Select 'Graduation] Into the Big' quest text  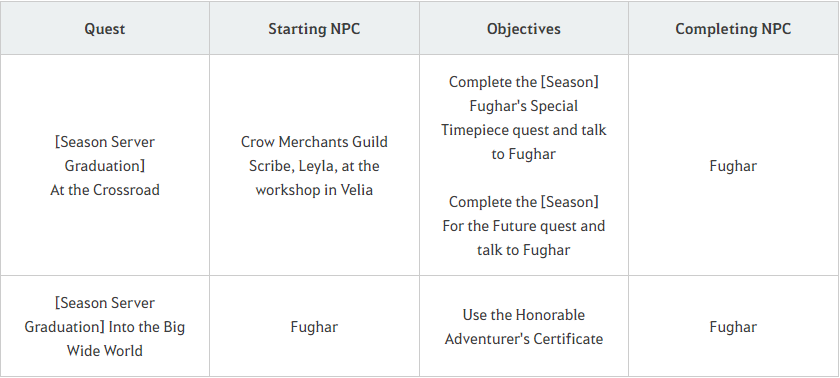[x=104, y=327]
